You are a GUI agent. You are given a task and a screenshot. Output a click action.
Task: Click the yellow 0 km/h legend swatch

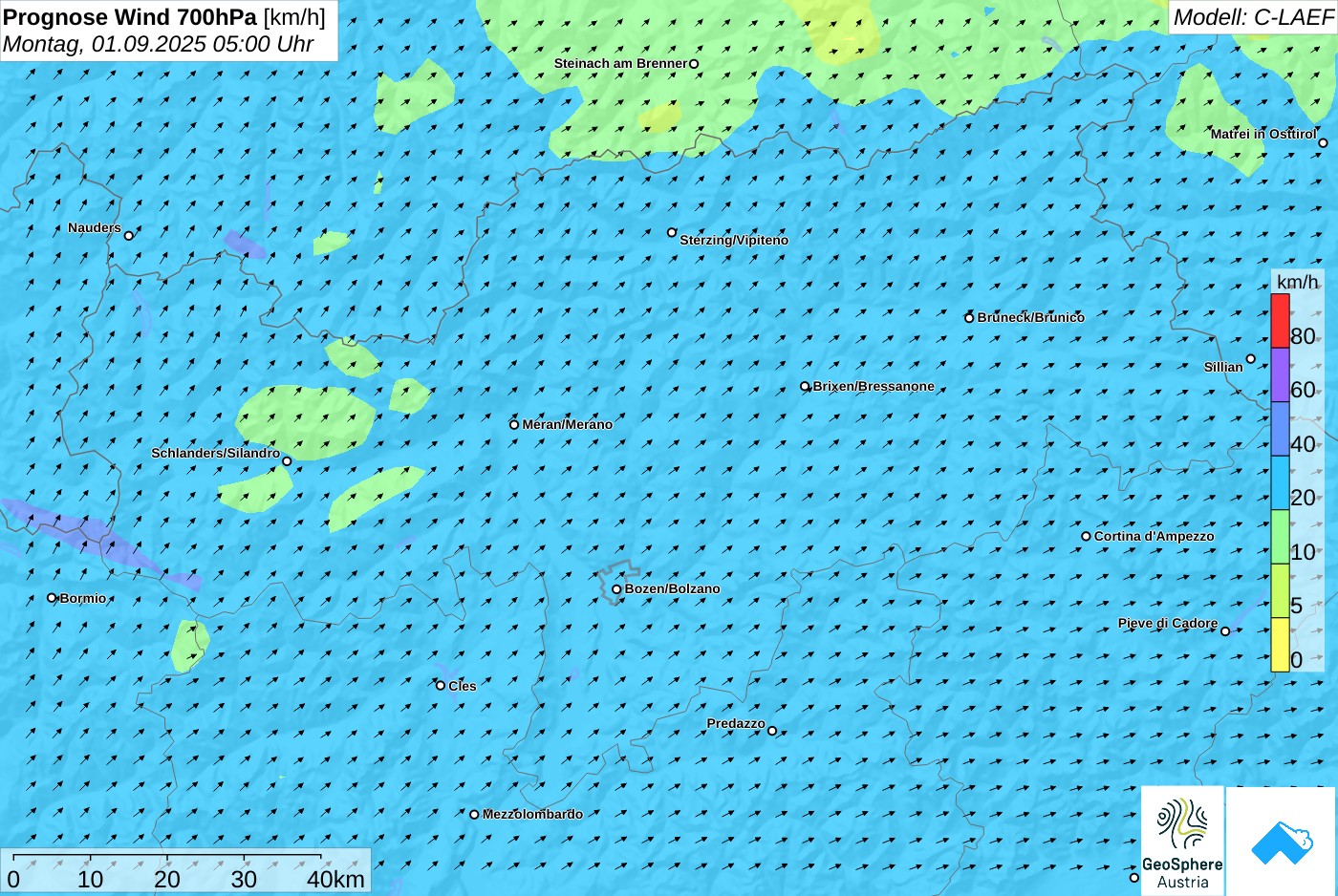(1280, 645)
